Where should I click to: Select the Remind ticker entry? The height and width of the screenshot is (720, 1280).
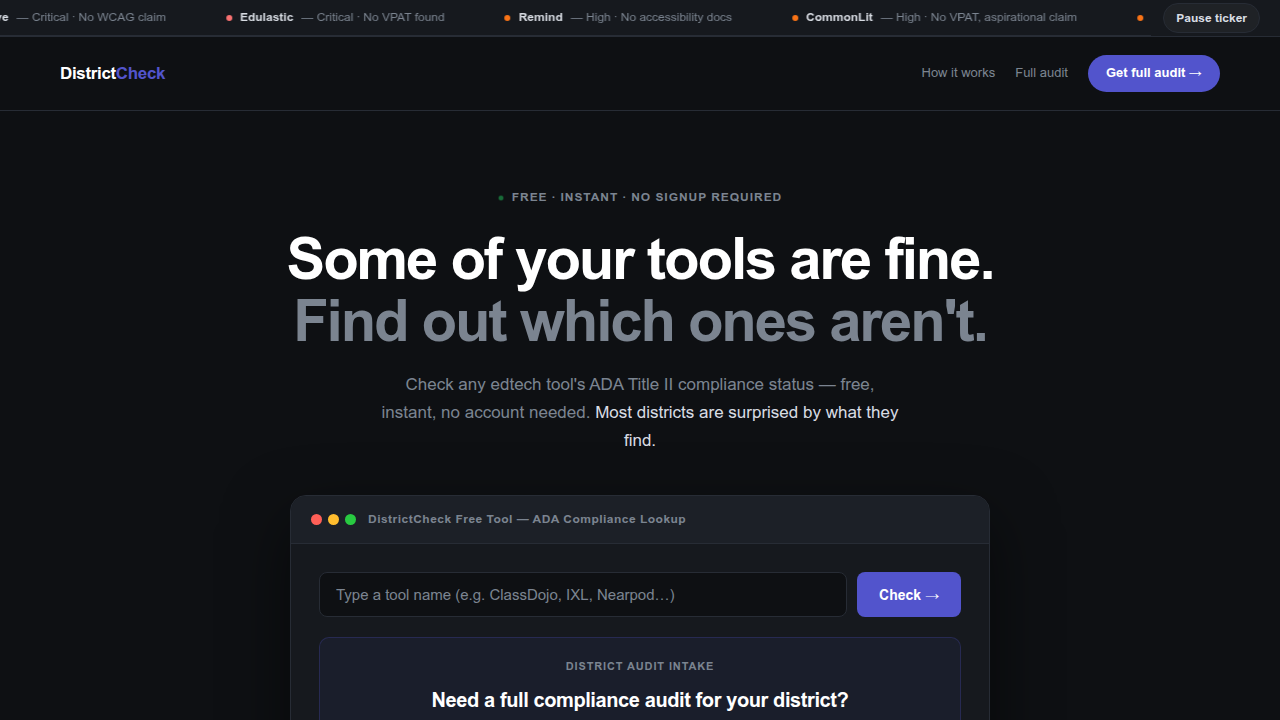tap(618, 18)
